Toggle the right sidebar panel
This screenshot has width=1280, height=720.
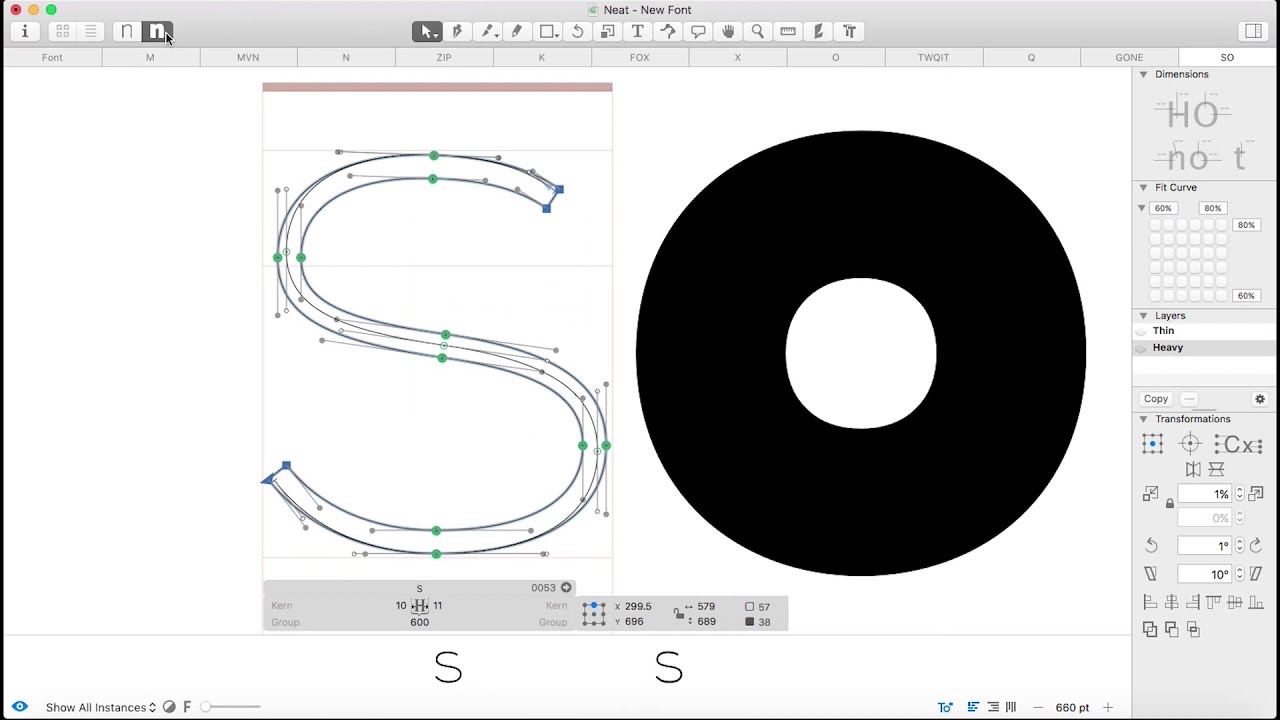[x=1253, y=32]
